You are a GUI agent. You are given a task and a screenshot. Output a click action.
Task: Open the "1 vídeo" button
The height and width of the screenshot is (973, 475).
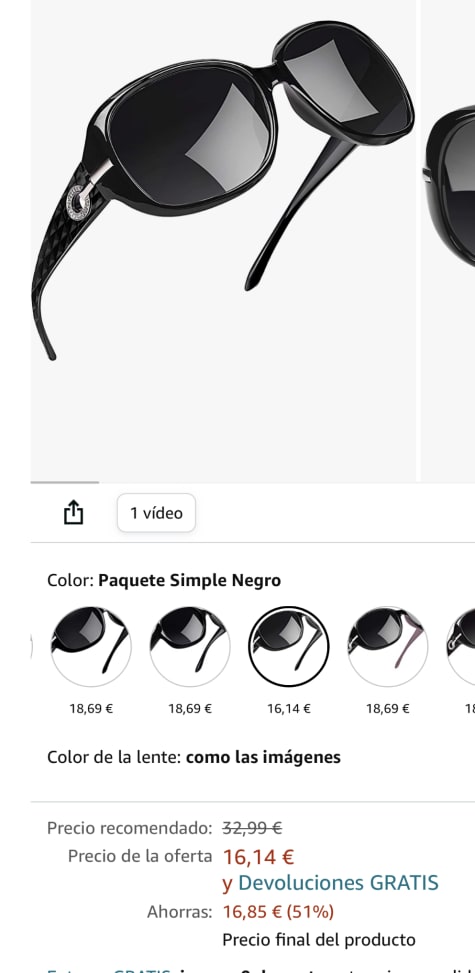tap(156, 513)
